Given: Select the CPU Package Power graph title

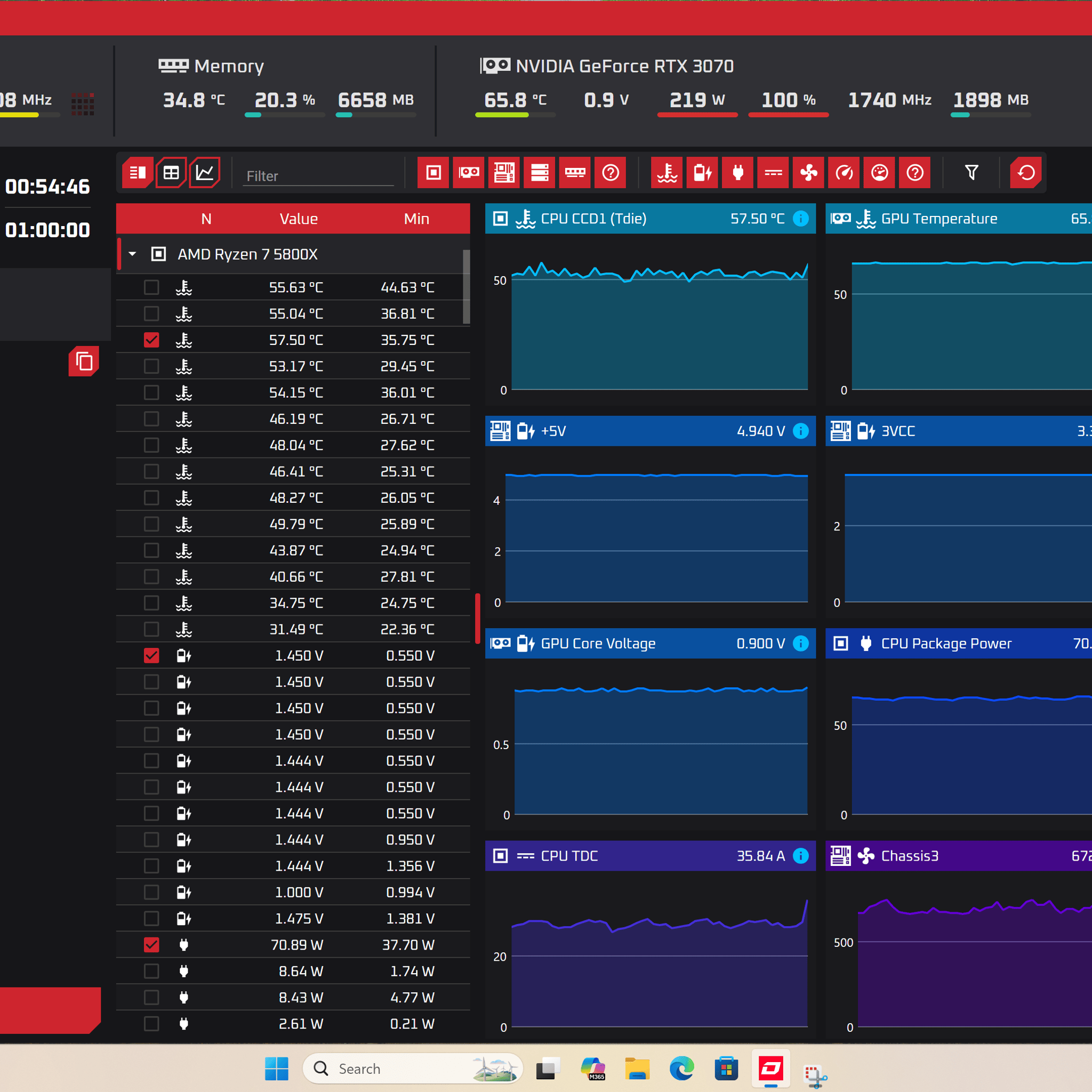Looking at the screenshot, I should (x=946, y=643).
